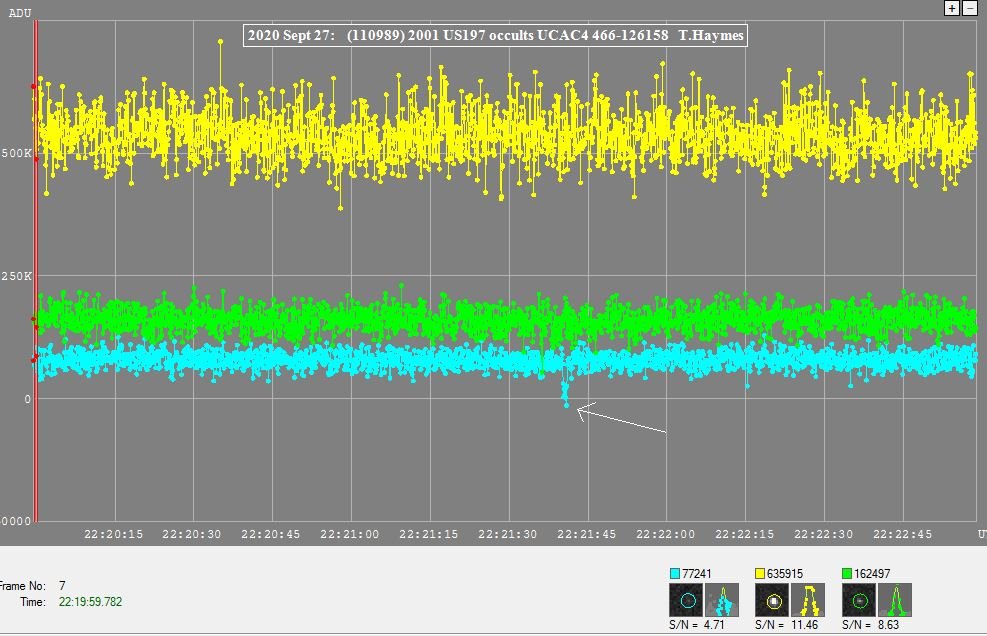Image resolution: width=987 pixels, height=636 pixels.
Task: Click the cyan color swatch beside 77241
Action: 675,574
